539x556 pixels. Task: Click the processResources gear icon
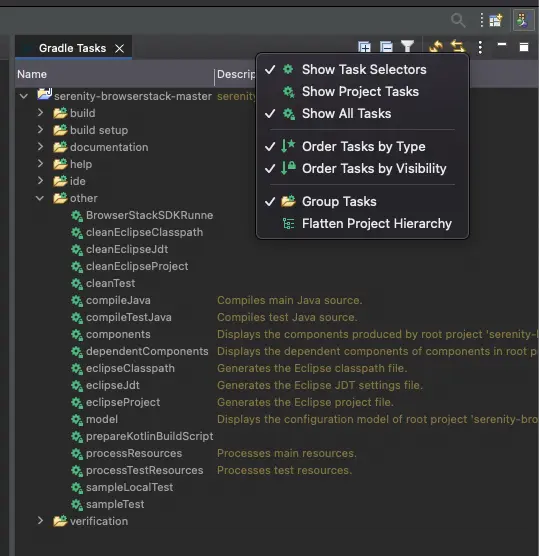click(x=77, y=454)
